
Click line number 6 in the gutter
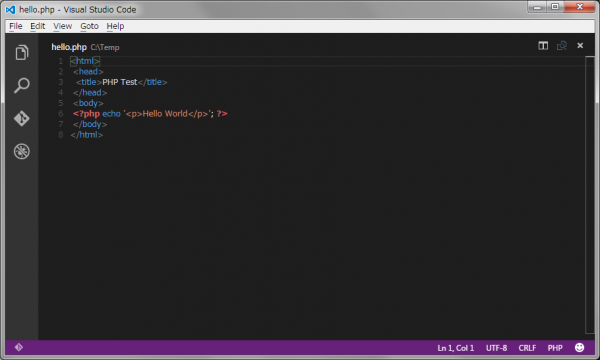click(60, 114)
